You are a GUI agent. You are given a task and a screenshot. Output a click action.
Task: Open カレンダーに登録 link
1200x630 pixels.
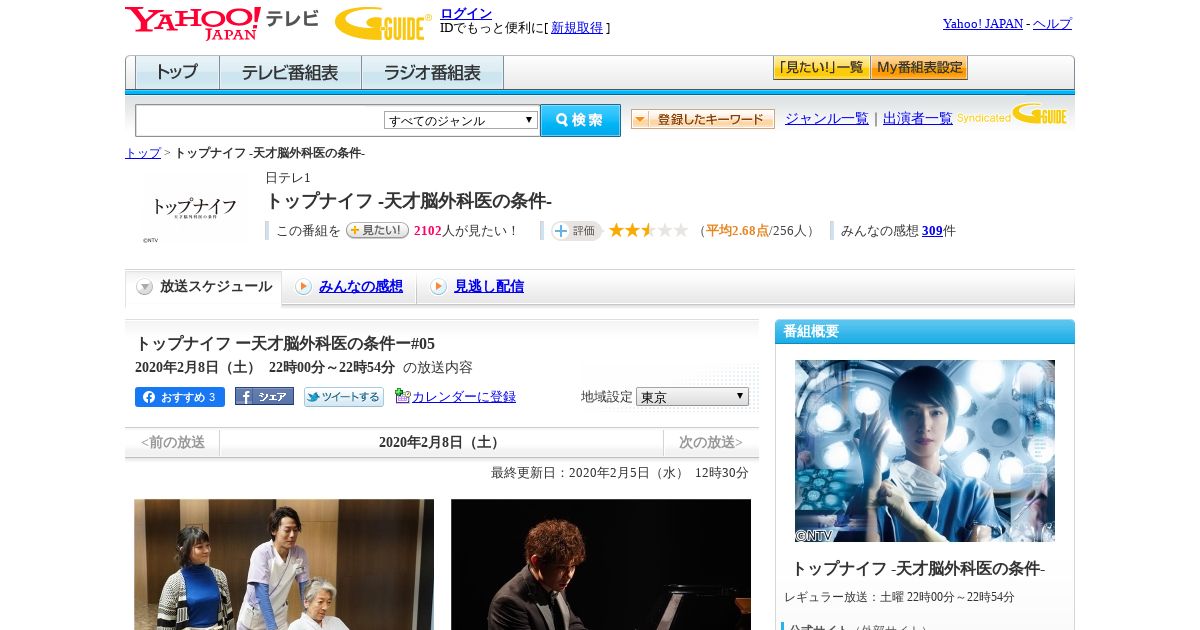click(464, 397)
